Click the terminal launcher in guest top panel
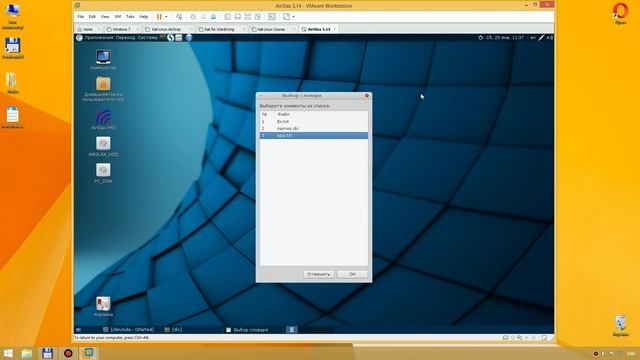Image resolution: width=640 pixels, height=360 pixels. pyautogui.click(x=162, y=38)
